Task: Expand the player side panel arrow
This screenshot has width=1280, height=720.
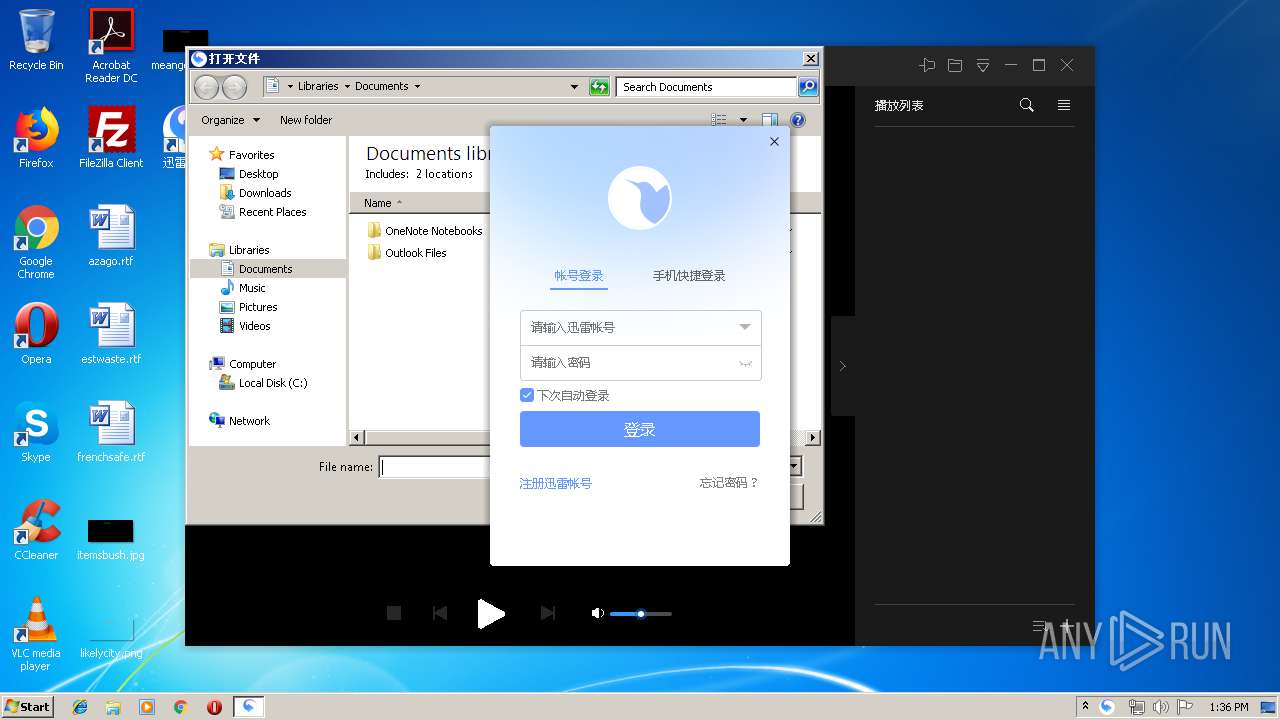Action: [x=842, y=366]
